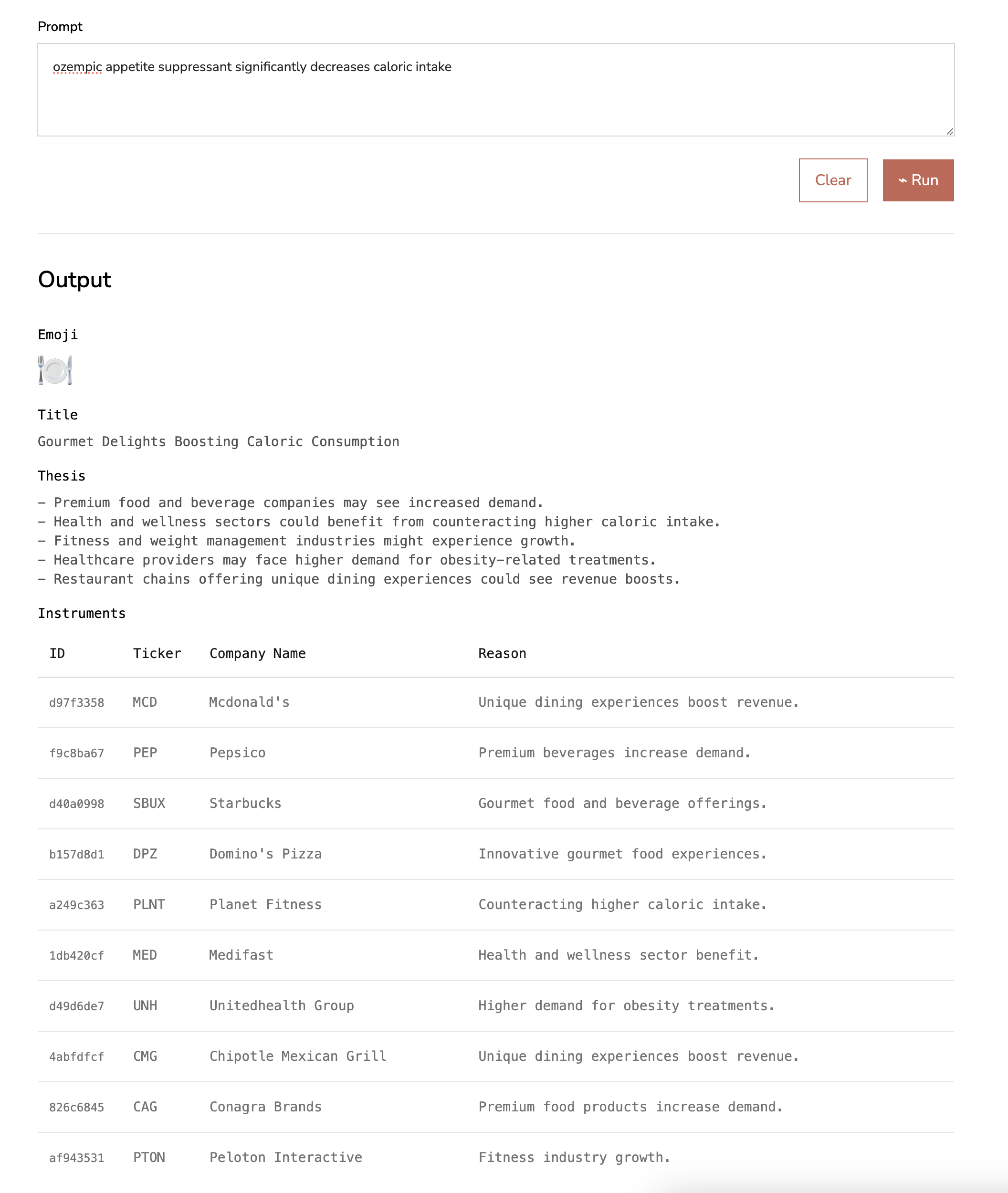Click ID cell 'f9c8ba67'
The width and height of the screenshot is (1008, 1193).
pos(76,753)
